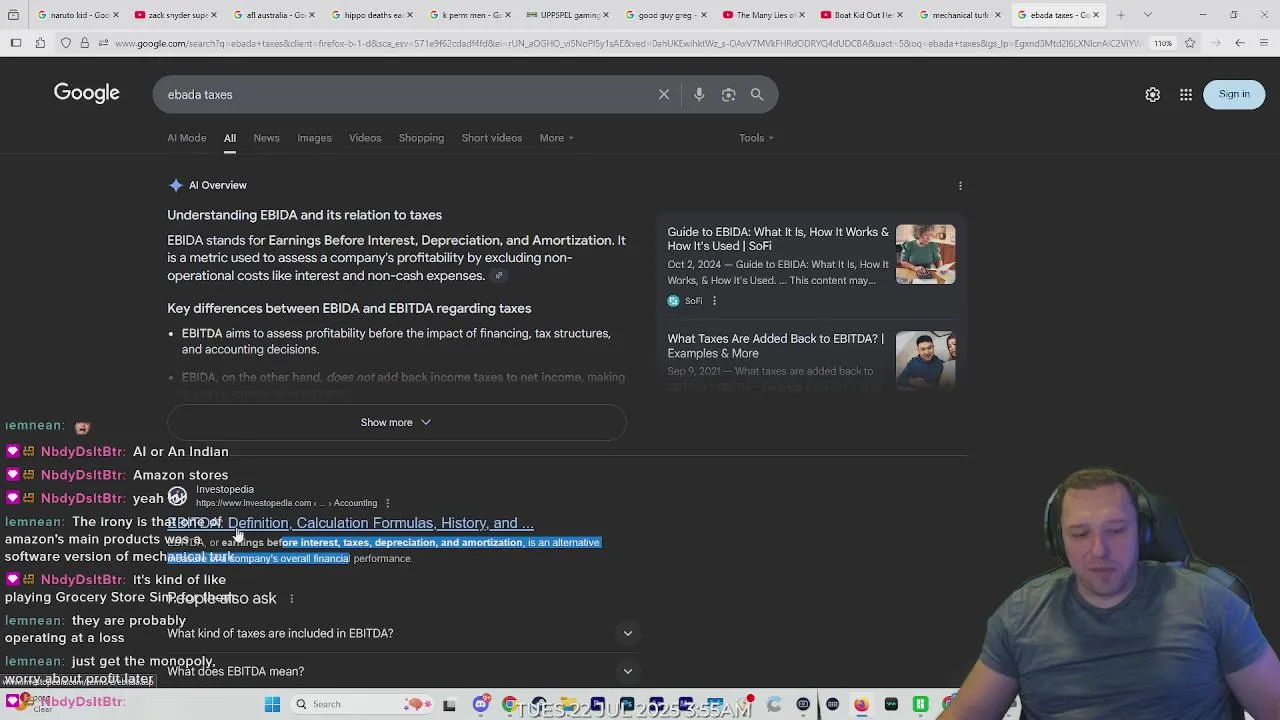
Task: Click the AI Overview sparkle icon
Action: point(176,185)
